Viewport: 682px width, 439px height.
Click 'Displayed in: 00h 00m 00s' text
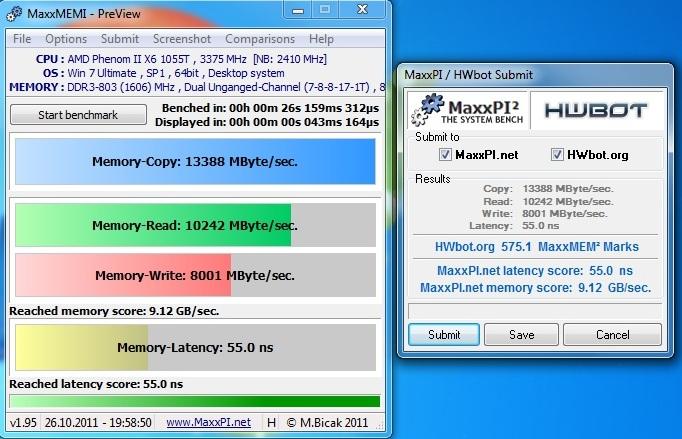click(x=267, y=122)
